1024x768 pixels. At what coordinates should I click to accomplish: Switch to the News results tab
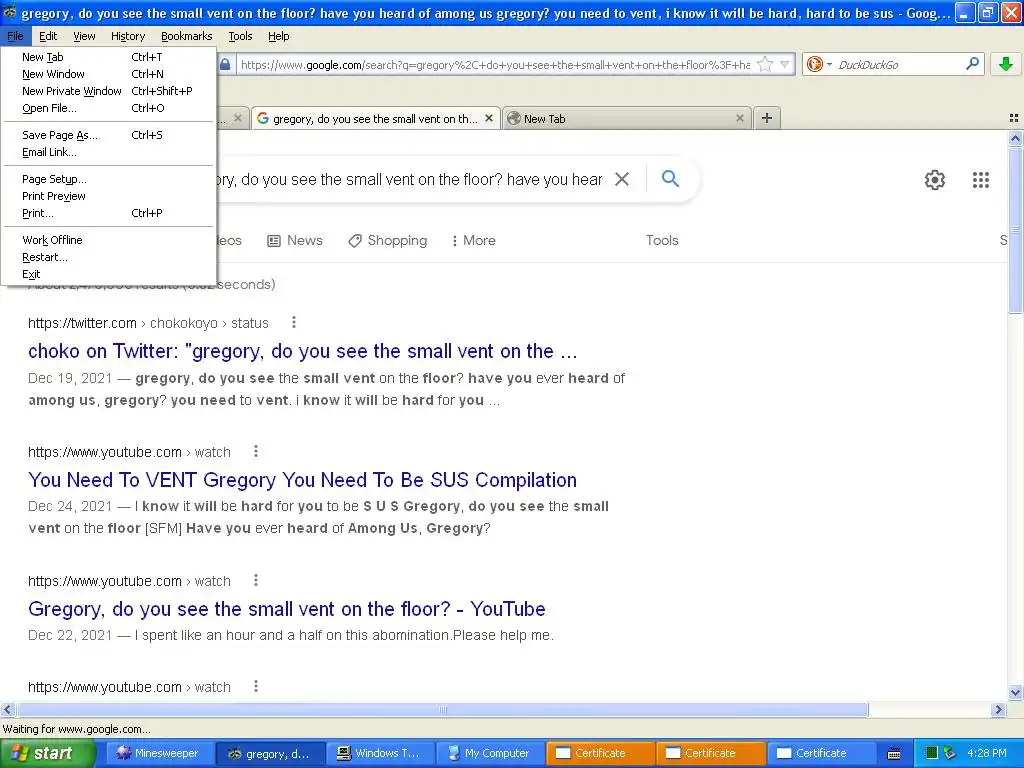[x=295, y=240]
